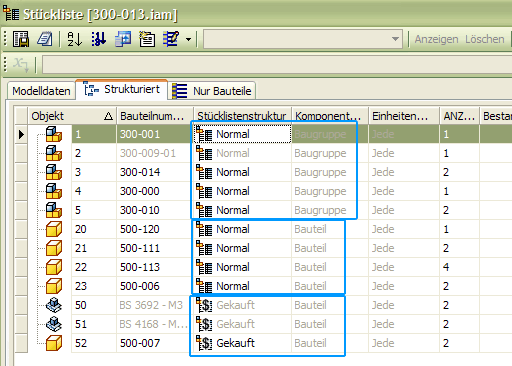Open the Gekauft structure cell for 500-007
The image size is (512, 366).
click(x=242, y=343)
